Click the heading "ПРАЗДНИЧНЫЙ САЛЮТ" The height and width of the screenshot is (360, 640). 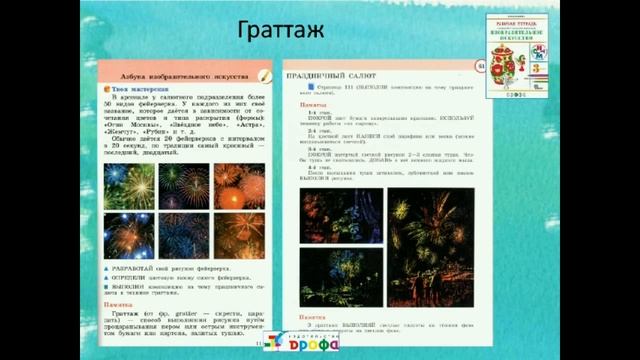tap(331, 76)
